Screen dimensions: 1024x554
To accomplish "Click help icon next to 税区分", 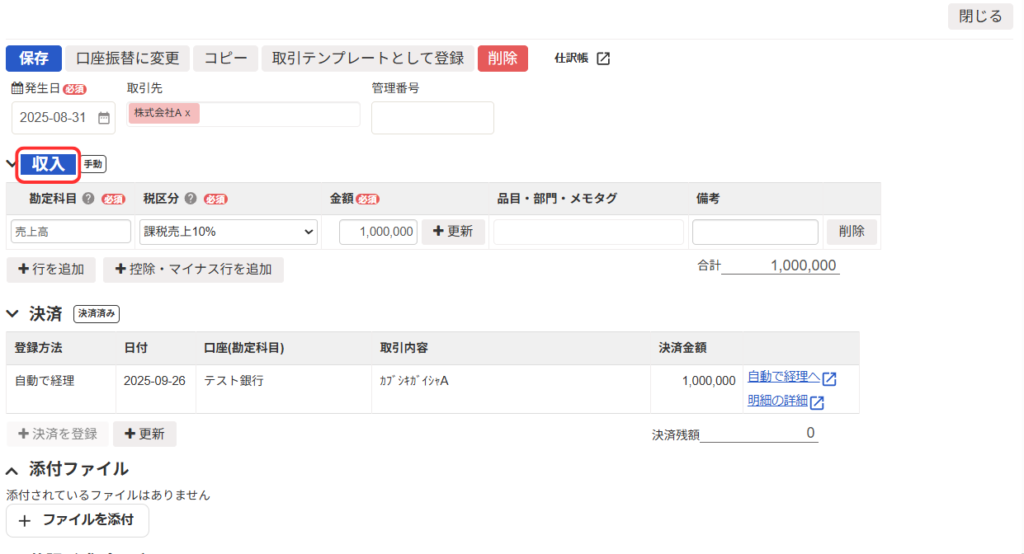I will pyautogui.click(x=190, y=199).
